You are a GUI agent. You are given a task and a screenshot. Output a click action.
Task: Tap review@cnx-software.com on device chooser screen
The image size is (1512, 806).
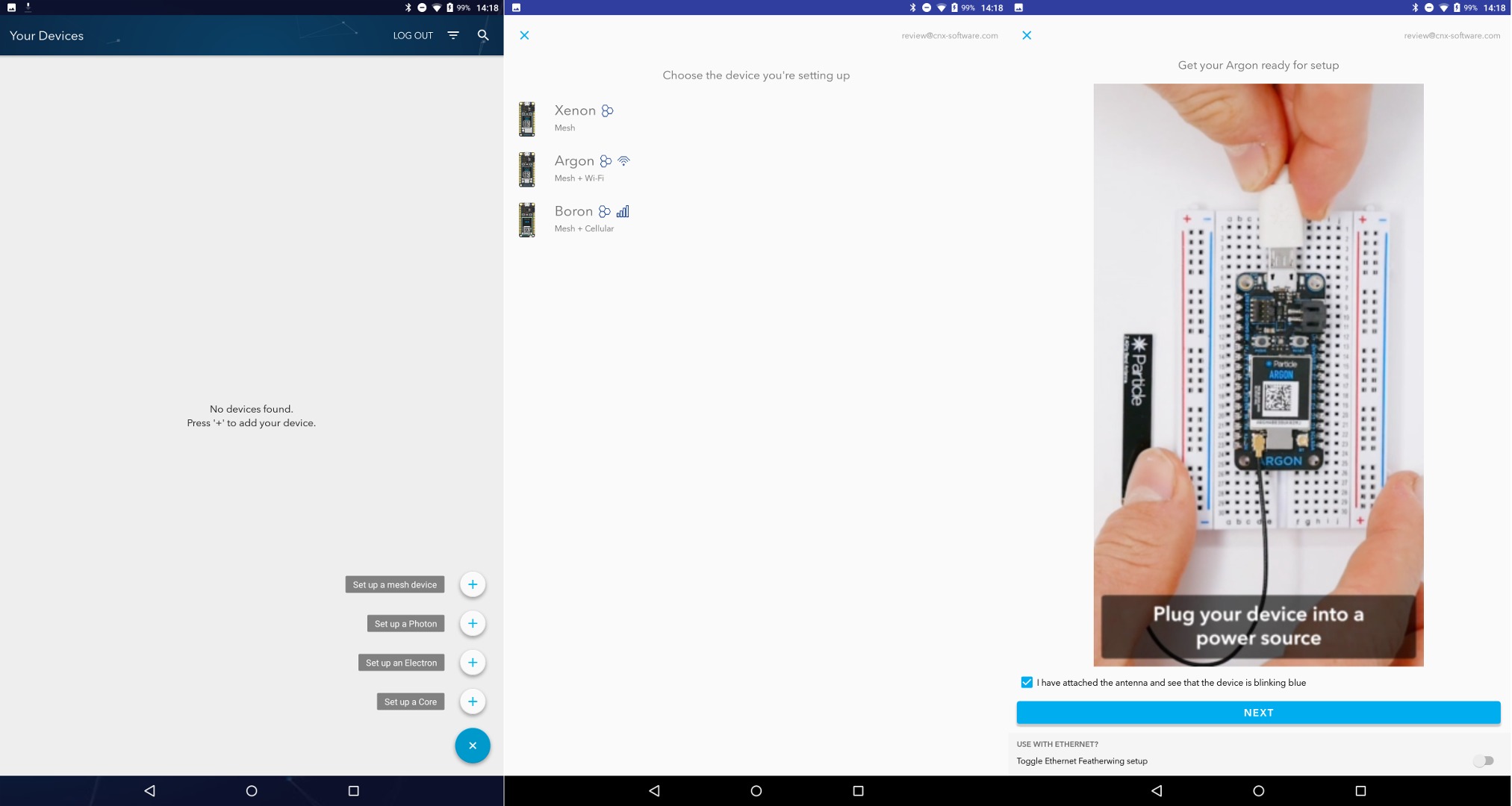(x=950, y=35)
